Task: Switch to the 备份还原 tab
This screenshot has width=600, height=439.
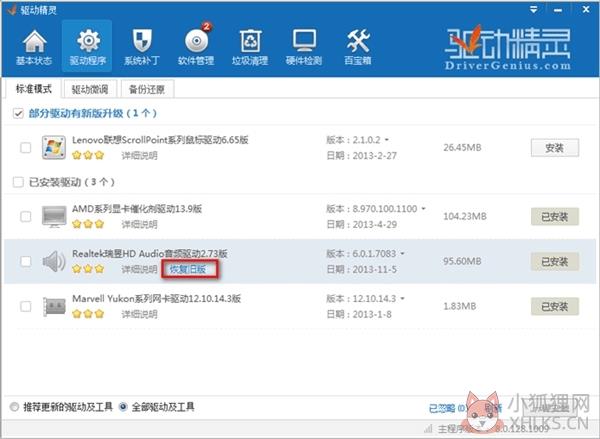Action: point(147,90)
